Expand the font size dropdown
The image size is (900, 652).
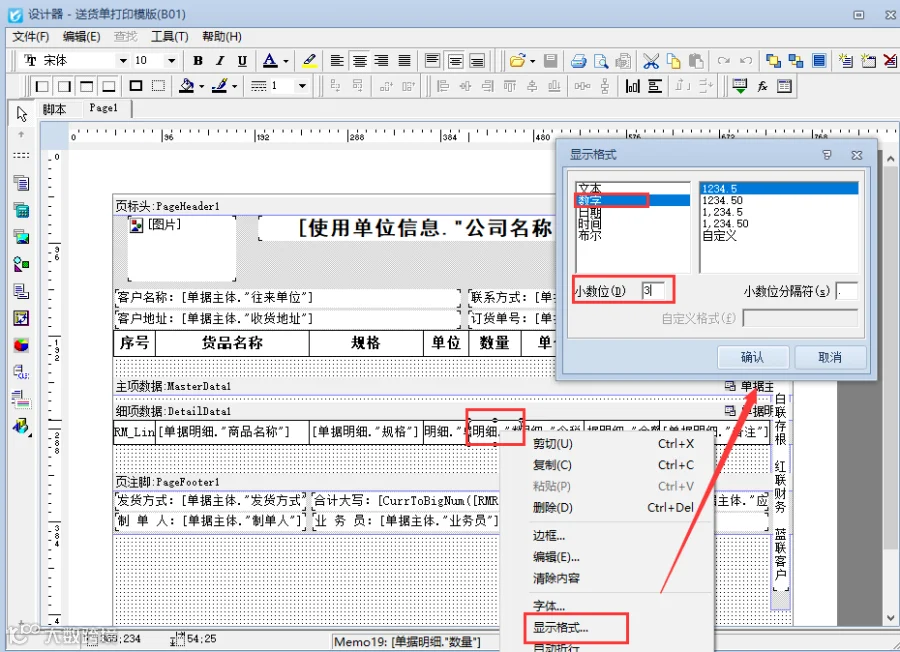[171, 61]
